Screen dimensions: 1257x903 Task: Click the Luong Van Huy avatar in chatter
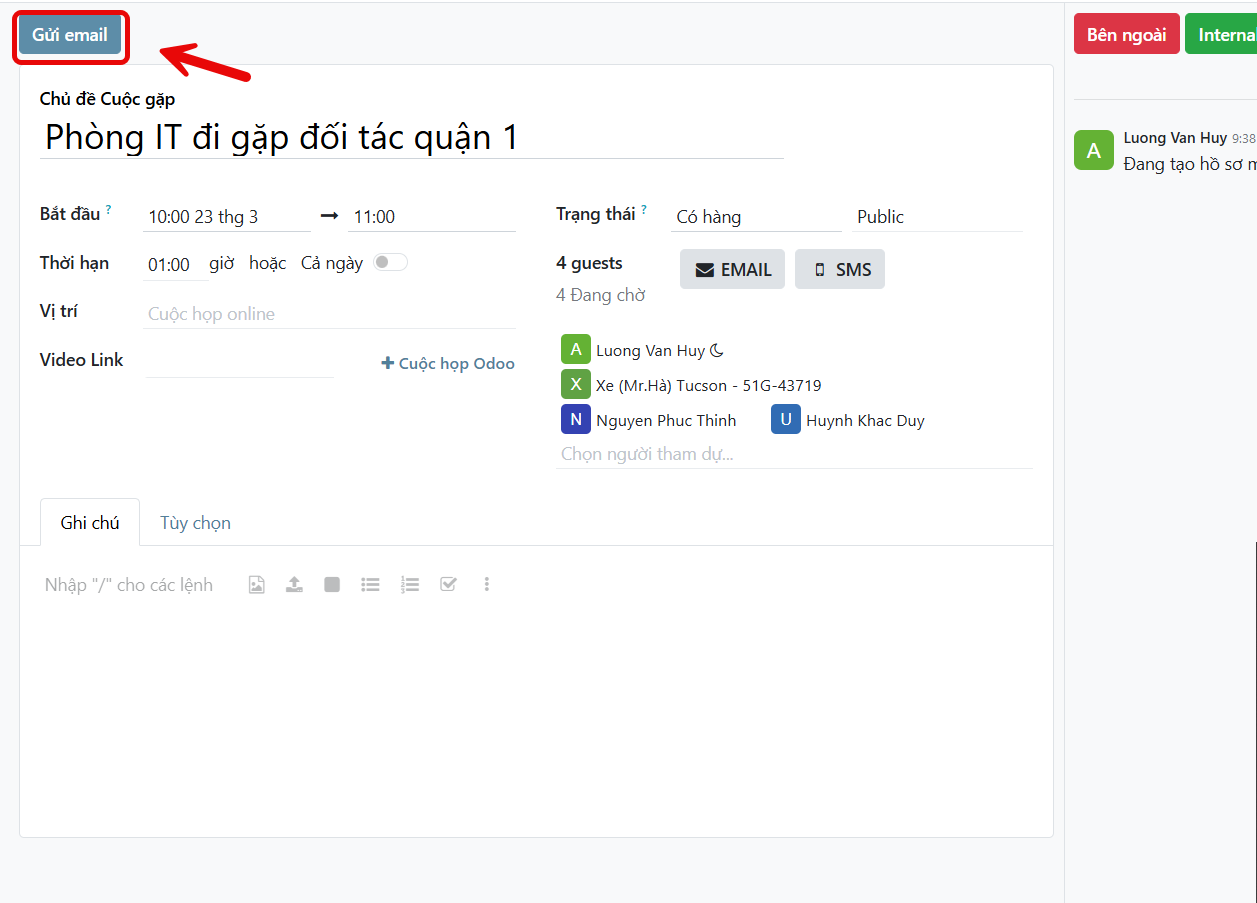[1093, 150]
